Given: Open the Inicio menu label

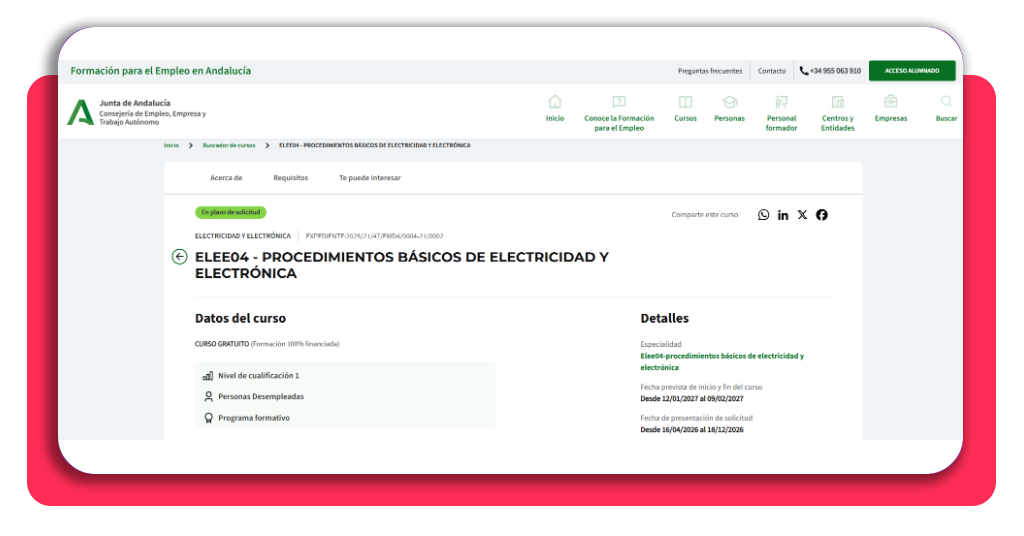Looking at the screenshot, I should coord(554,118).
